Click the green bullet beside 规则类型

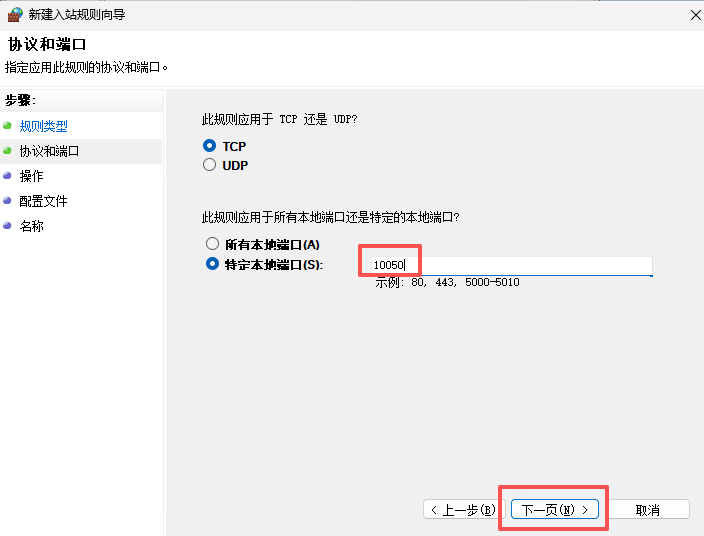click(8, 126)
